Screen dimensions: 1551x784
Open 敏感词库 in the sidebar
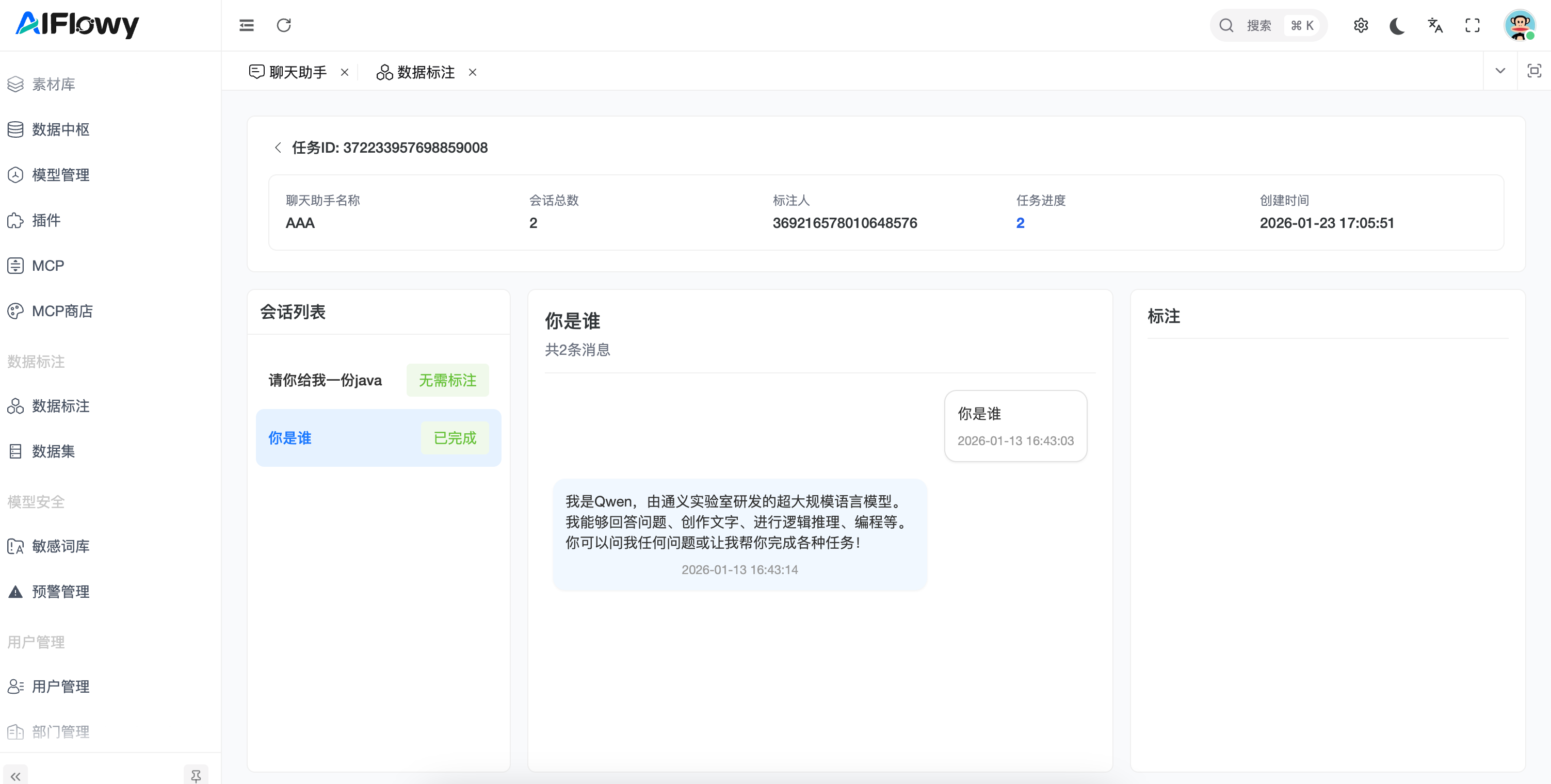pyautogui.click(x=60, y=546)
